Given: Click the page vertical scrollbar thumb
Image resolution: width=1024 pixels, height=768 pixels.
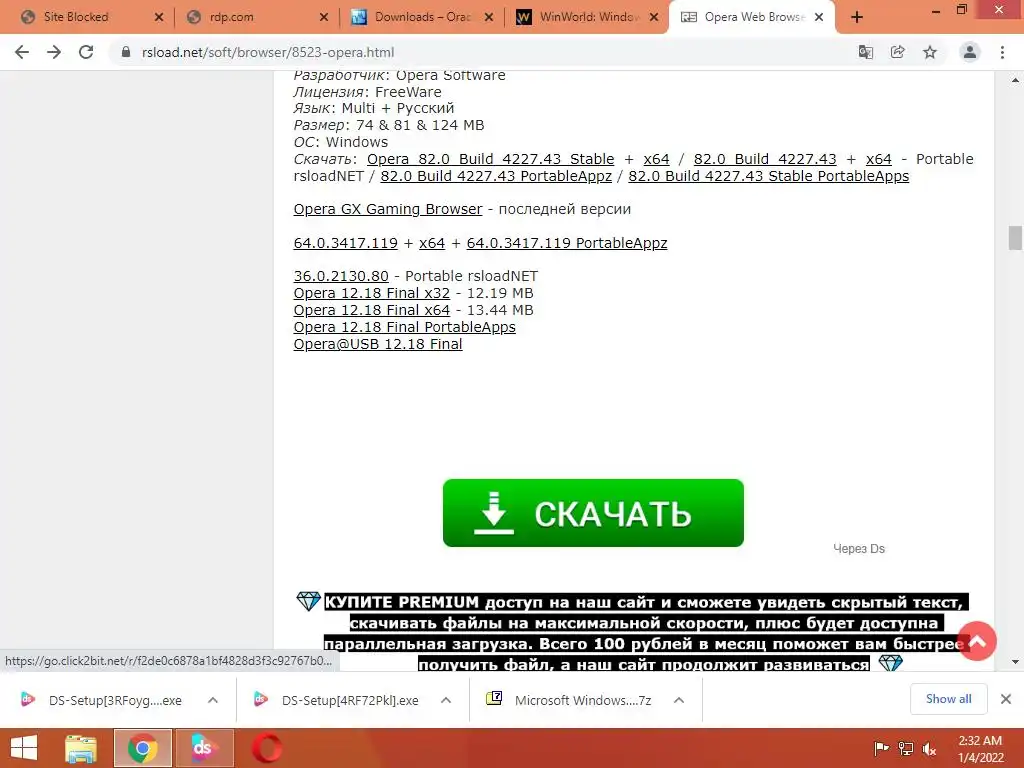Looking at the screenshot, I should pos(1015,238).
